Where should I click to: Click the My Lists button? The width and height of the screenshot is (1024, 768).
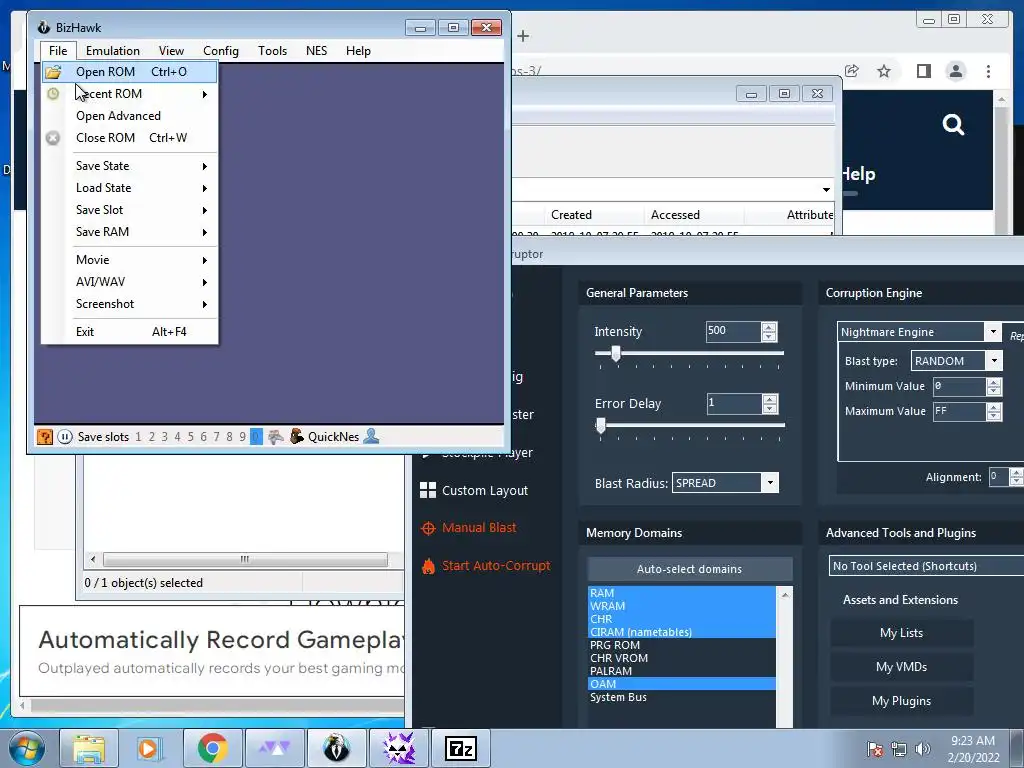[901, 633]
